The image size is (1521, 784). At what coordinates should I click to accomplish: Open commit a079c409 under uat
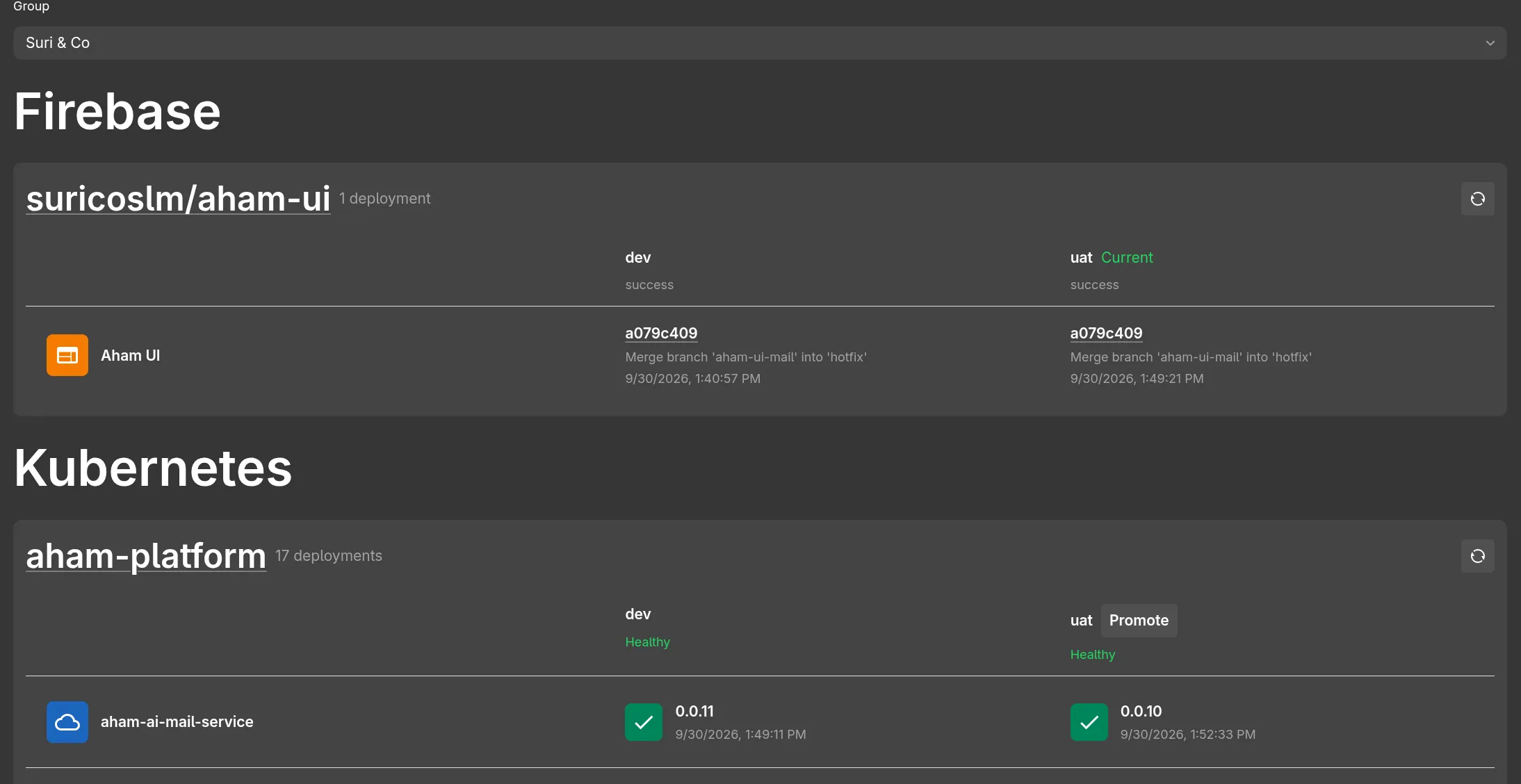point(1106,333)
